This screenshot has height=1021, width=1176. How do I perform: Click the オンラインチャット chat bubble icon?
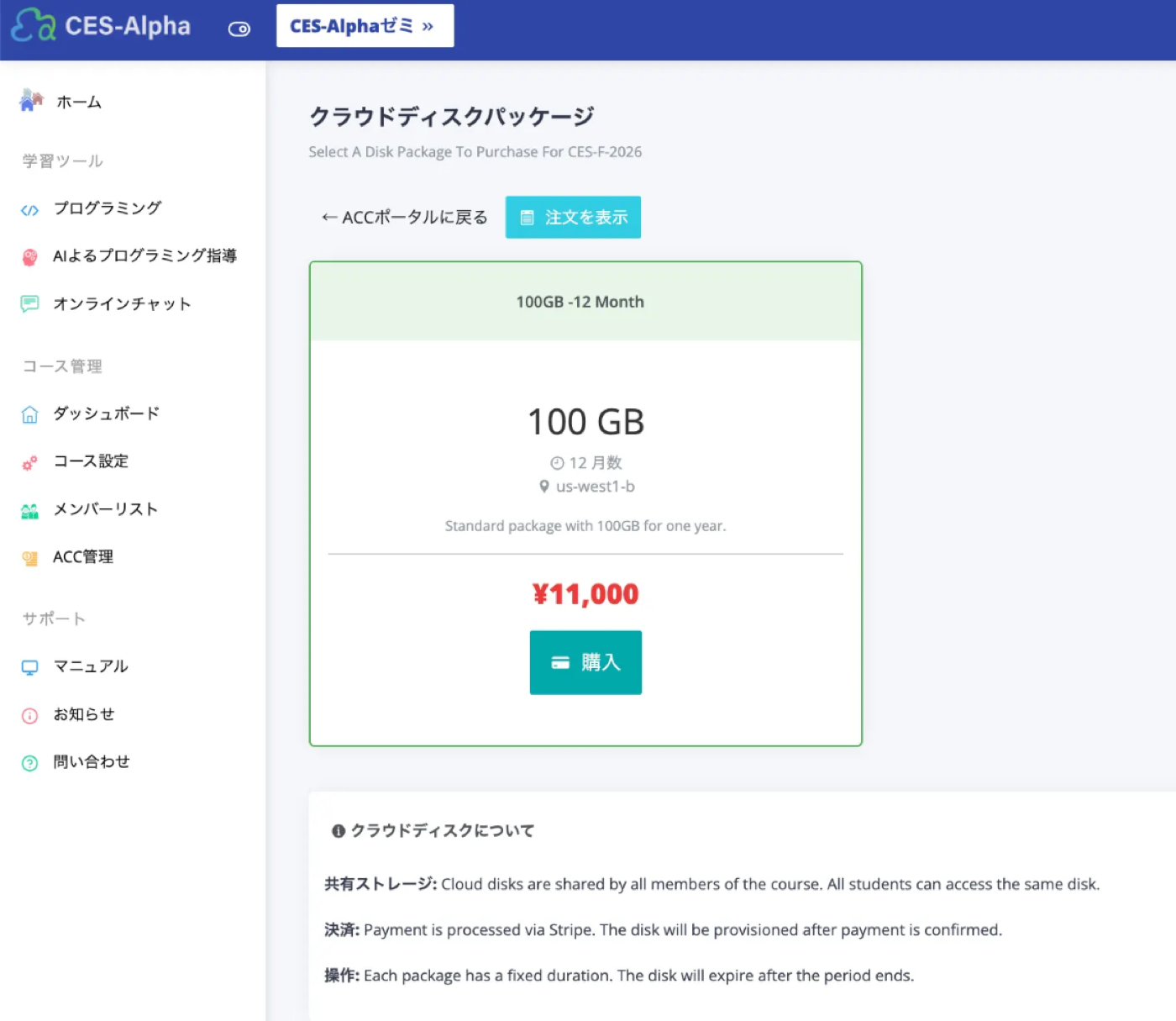pyautogui.click(x=29, y=304)
